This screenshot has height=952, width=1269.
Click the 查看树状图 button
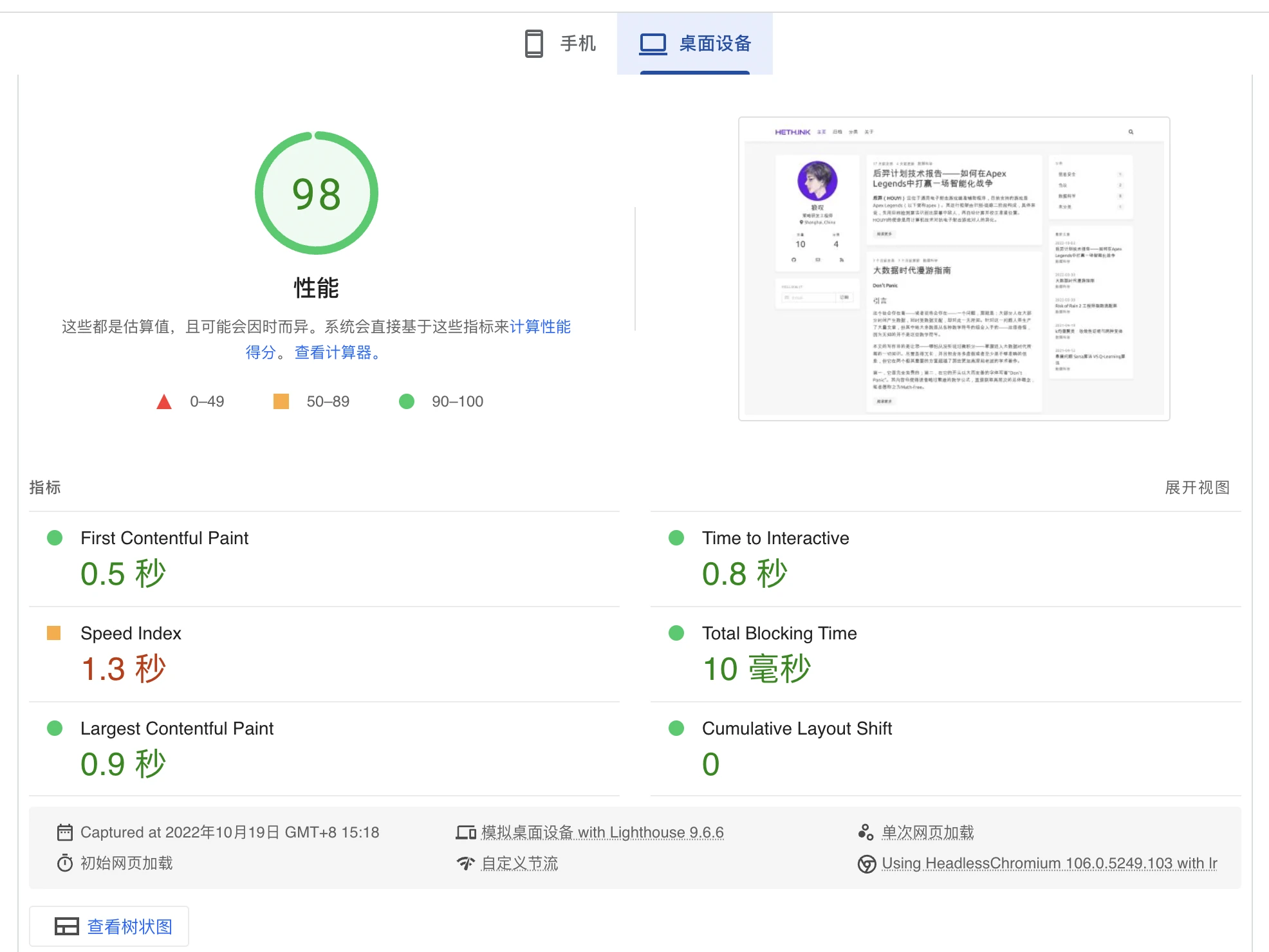(109, 926)
